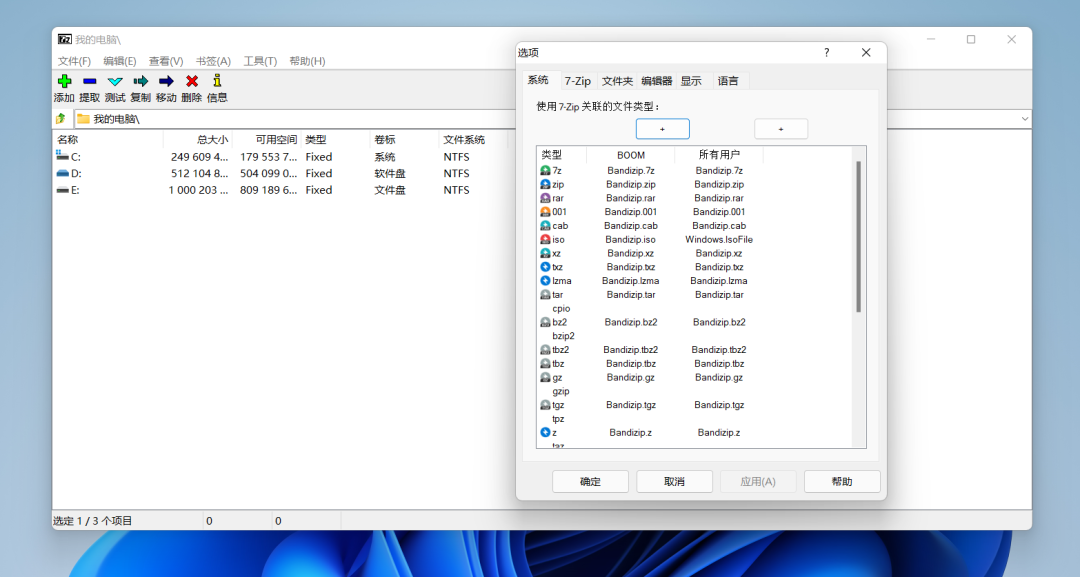Viewport: 1080px width, 577px height.
Task: Click the 001 file type icon
Action: (x=545, y=211)
